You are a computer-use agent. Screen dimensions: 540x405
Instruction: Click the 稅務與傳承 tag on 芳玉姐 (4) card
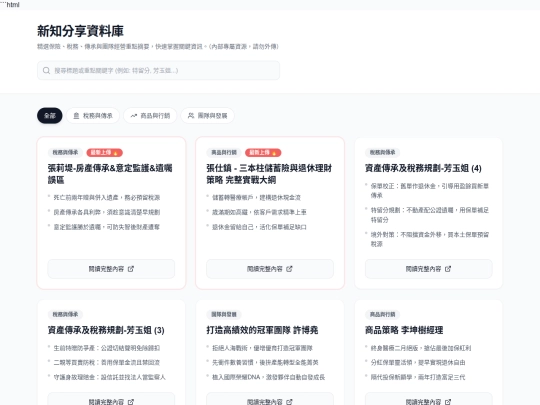[383, 152]
